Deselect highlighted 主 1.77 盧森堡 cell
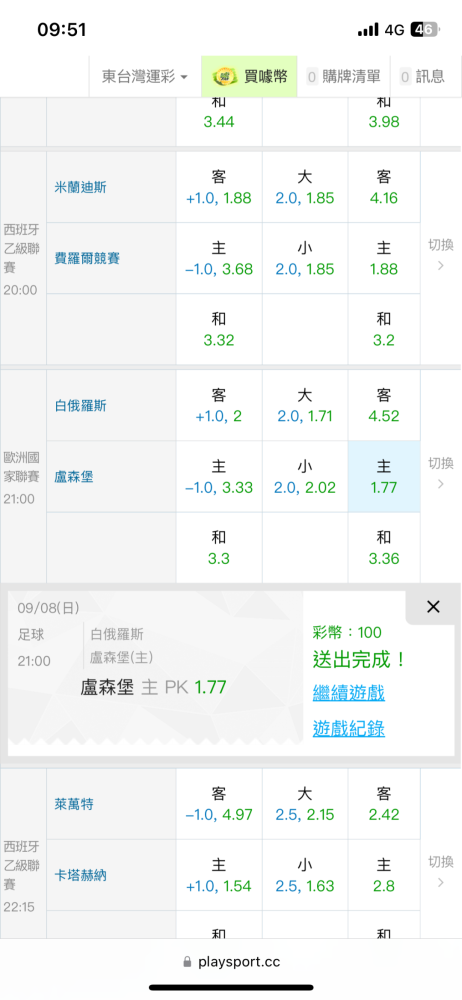 (384, 476)
